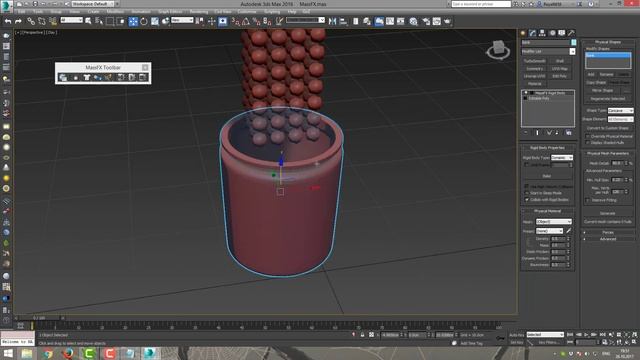Toggle Override Physical Material checkbox
Screen dimensions: 640x360
click(x=588, y=136)
